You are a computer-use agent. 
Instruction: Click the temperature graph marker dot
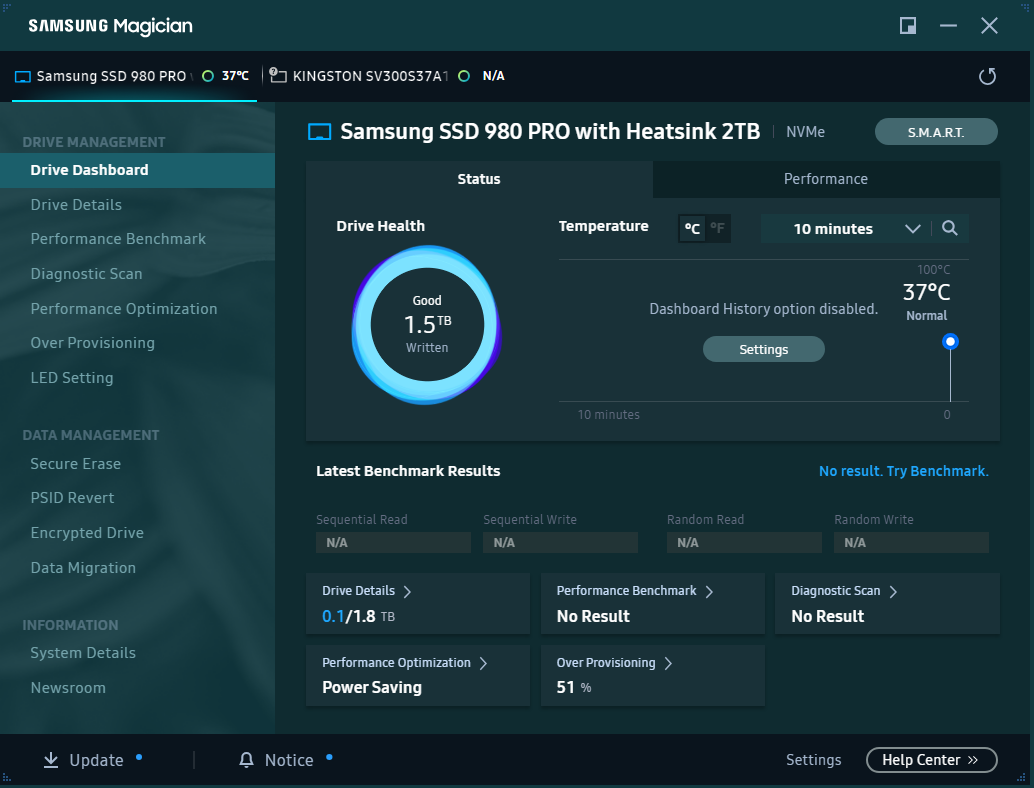point(950,342)
